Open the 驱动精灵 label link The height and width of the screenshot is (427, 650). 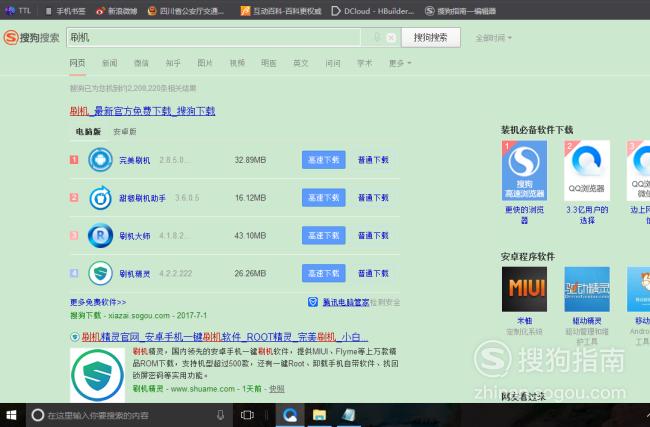587,320
